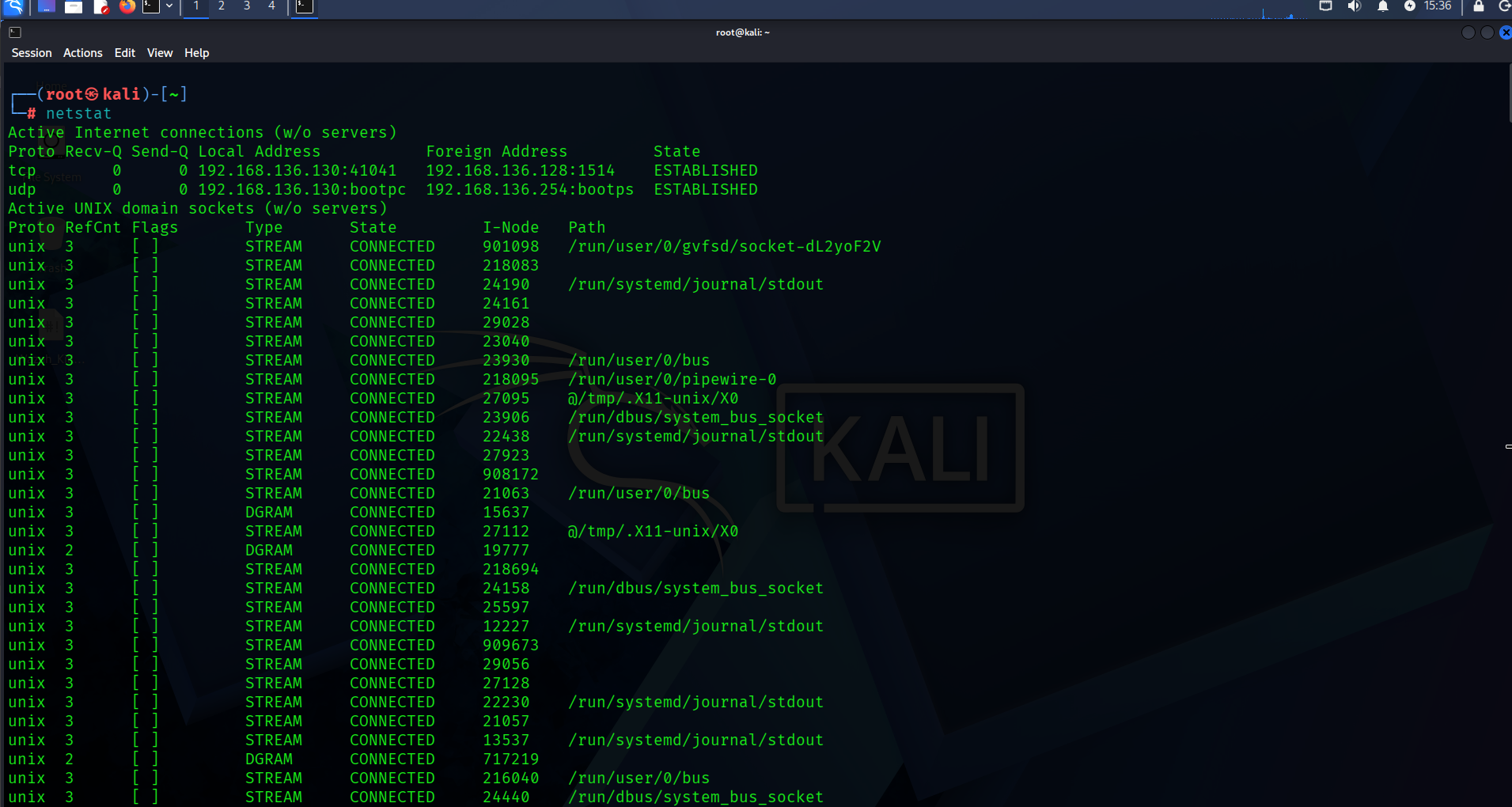Close the root@kali terminal window
This screenshot has width=1512, height=807.
(1506, 32)
